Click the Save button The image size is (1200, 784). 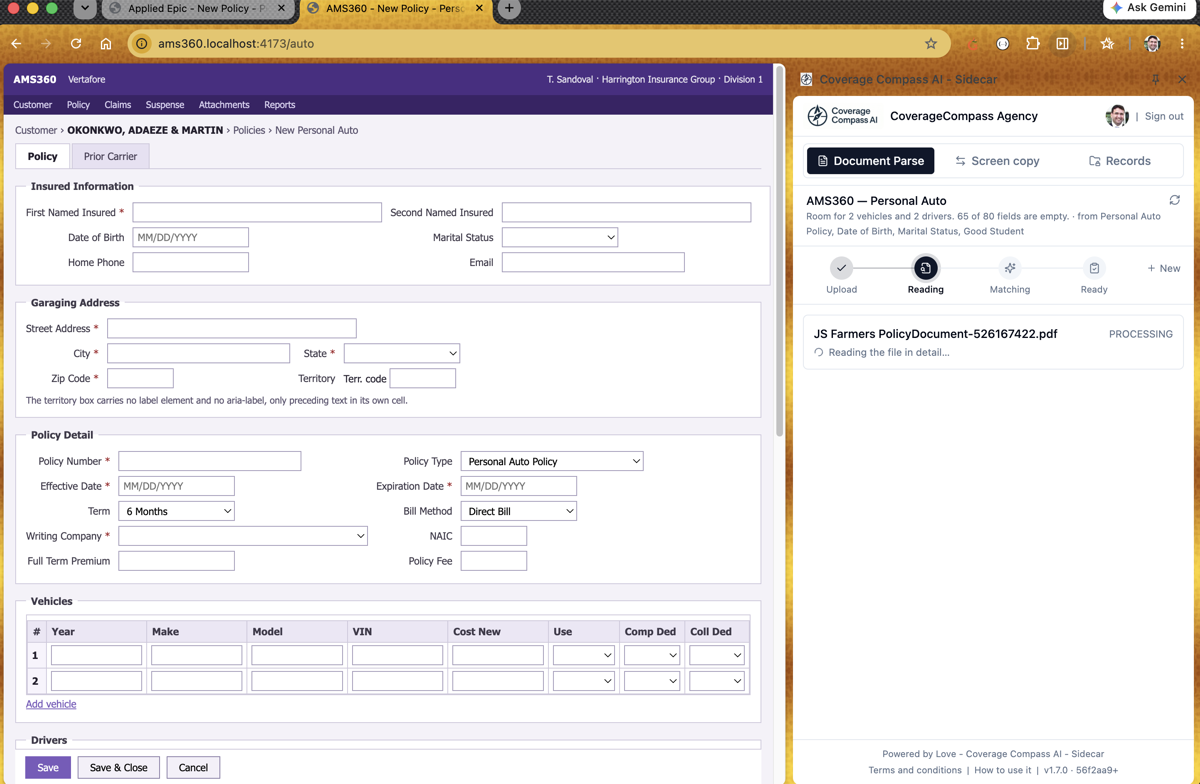[x=48, y=768]
